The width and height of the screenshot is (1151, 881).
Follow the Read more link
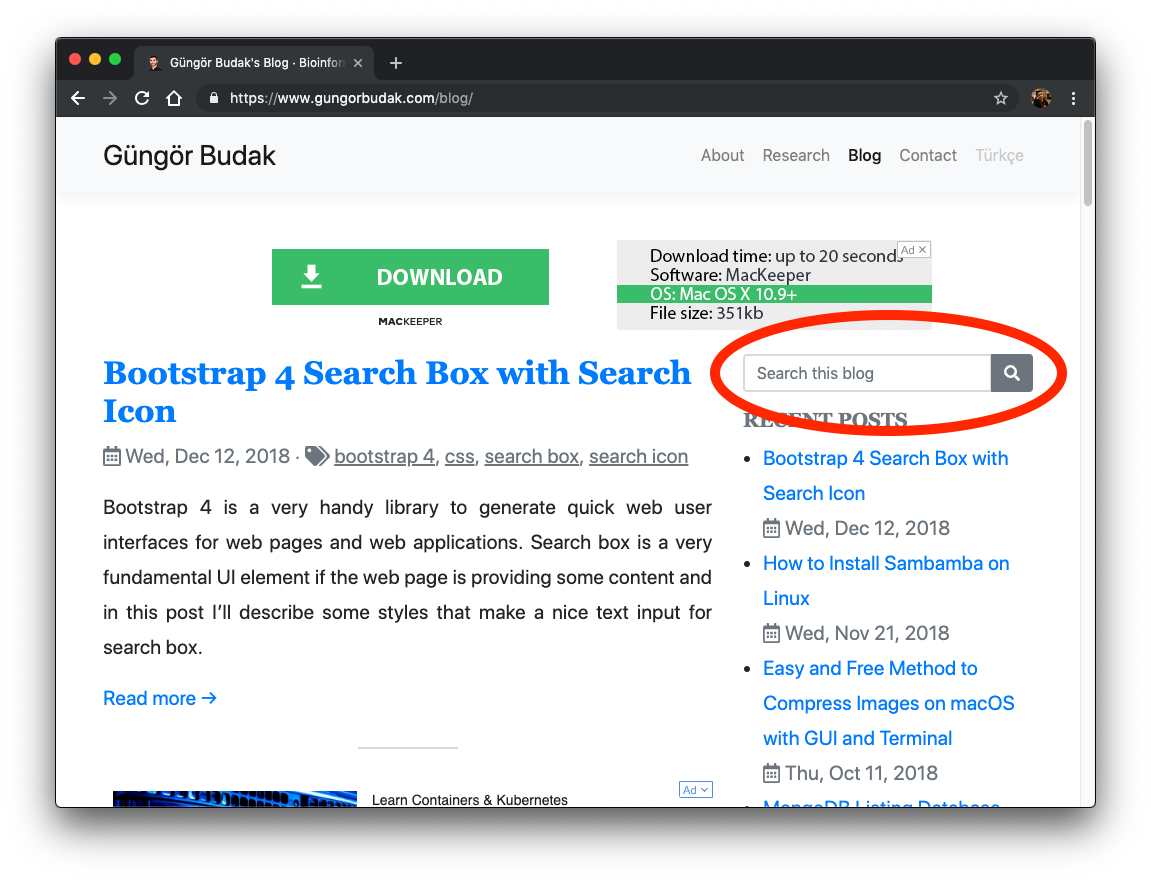pos(160,698)
